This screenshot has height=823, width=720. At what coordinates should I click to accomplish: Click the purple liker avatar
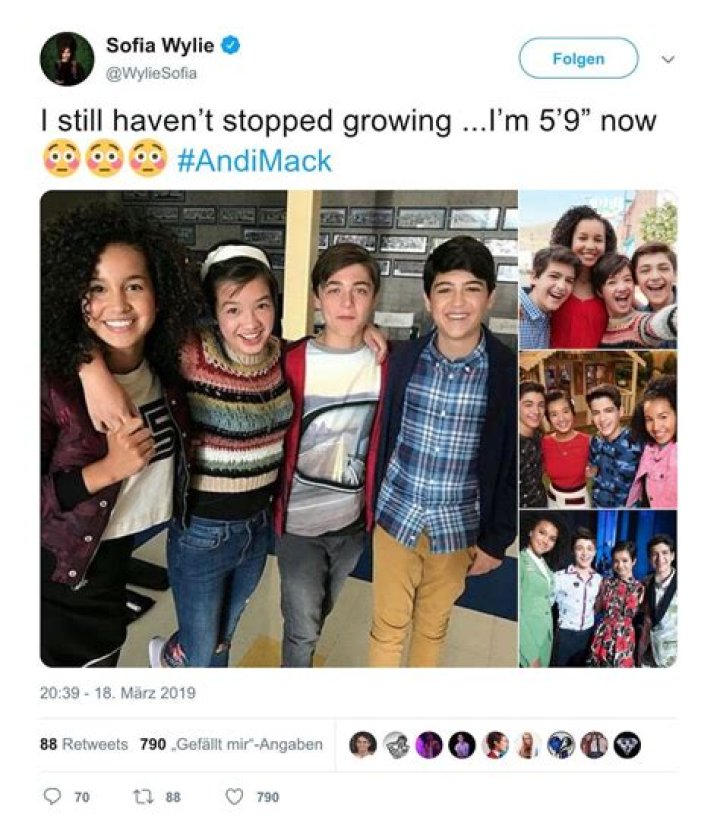[429, 745]
